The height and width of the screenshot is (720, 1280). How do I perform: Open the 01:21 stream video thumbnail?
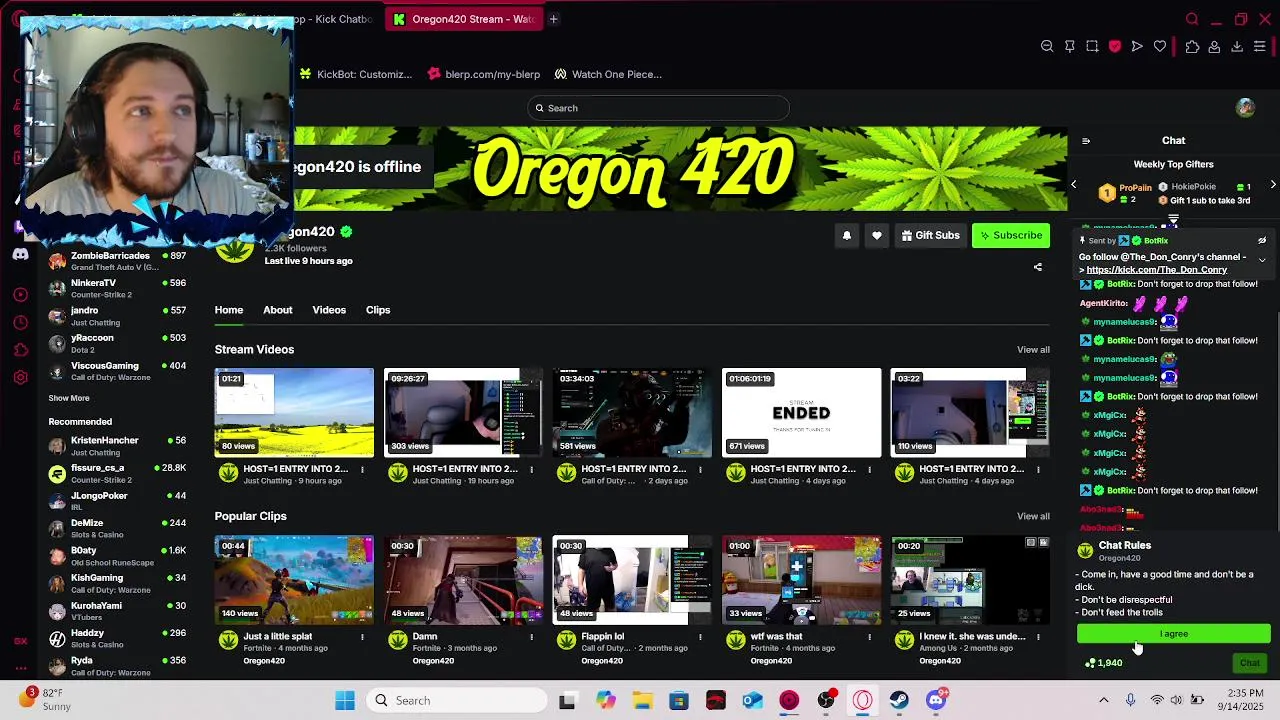[294, 413]
